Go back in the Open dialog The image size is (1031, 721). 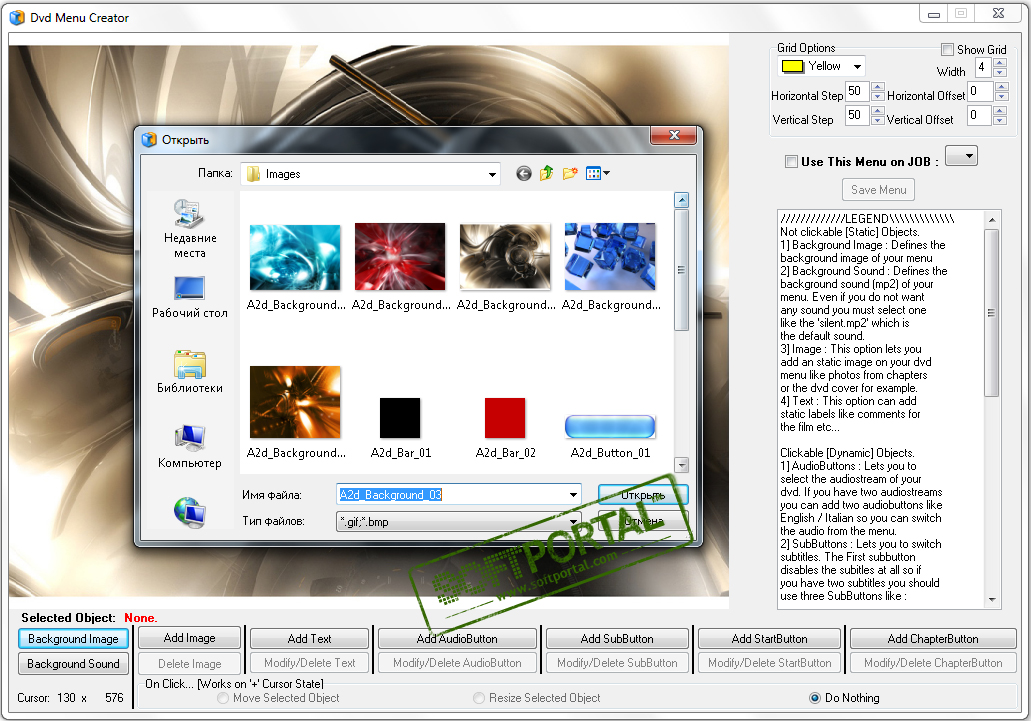(523, 174)
